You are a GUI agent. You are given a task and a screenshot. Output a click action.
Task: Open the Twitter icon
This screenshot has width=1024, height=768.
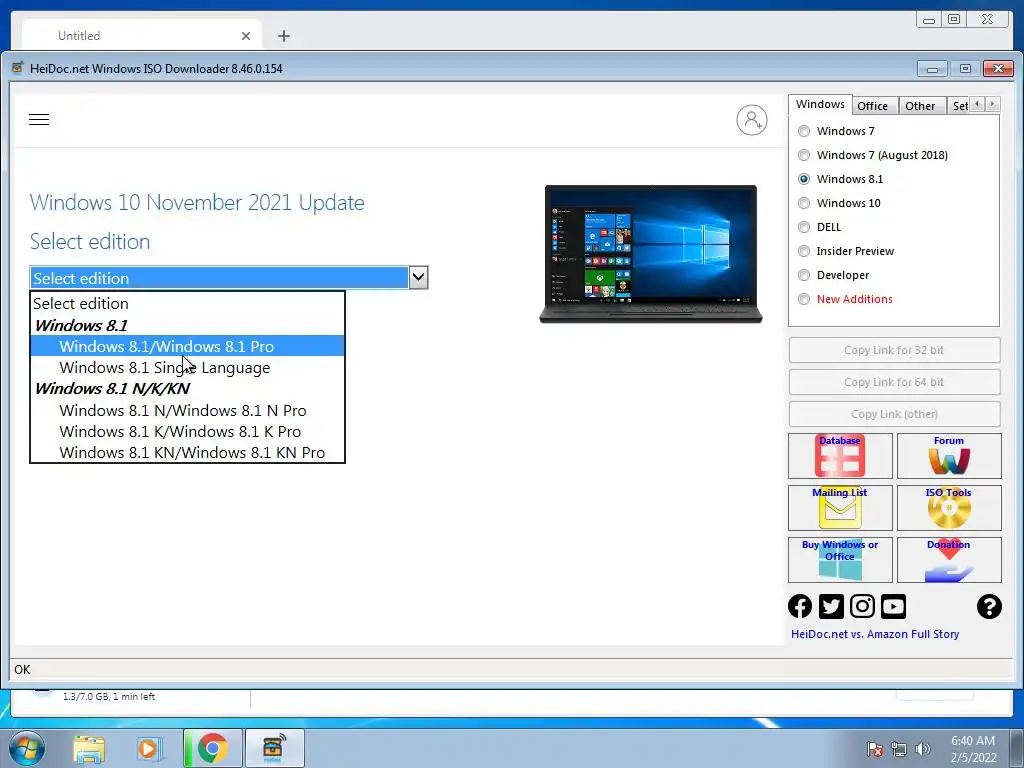click(x=831, y=606)
